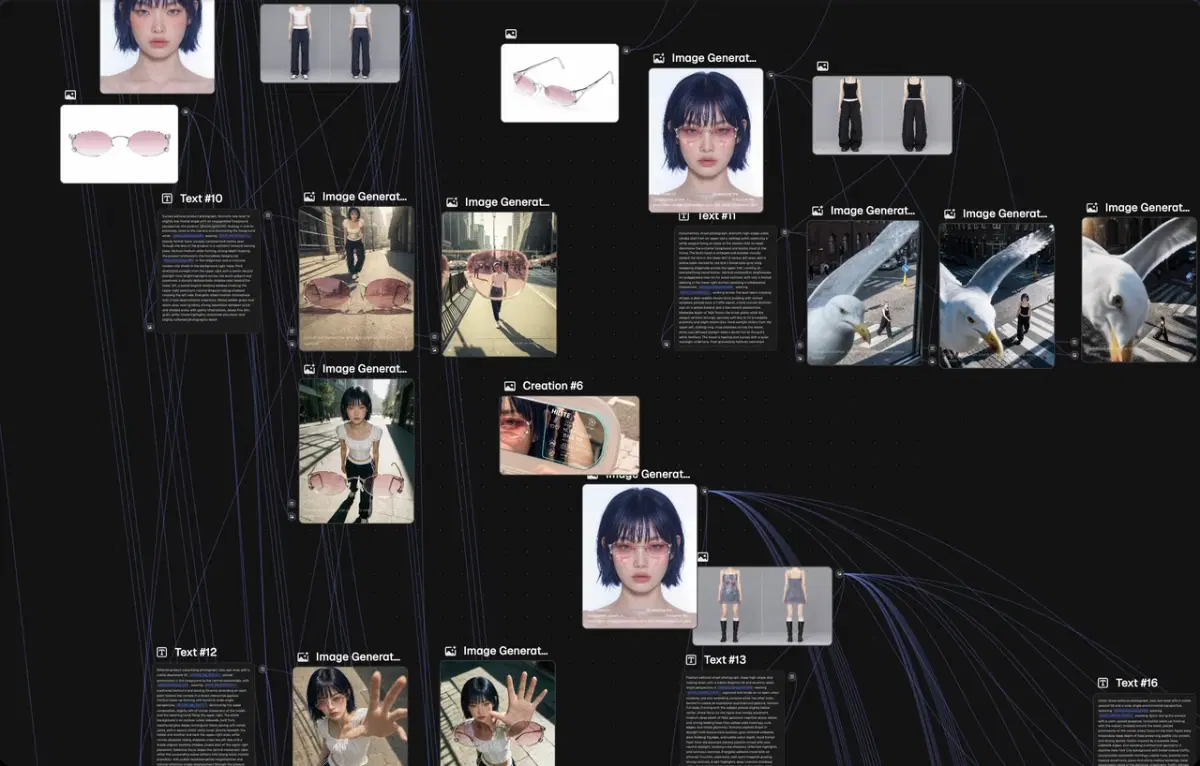Open the top-center sunglasses product thumbnail
The height and width of the screenshot is (766, 1200).
click(560, 83)
